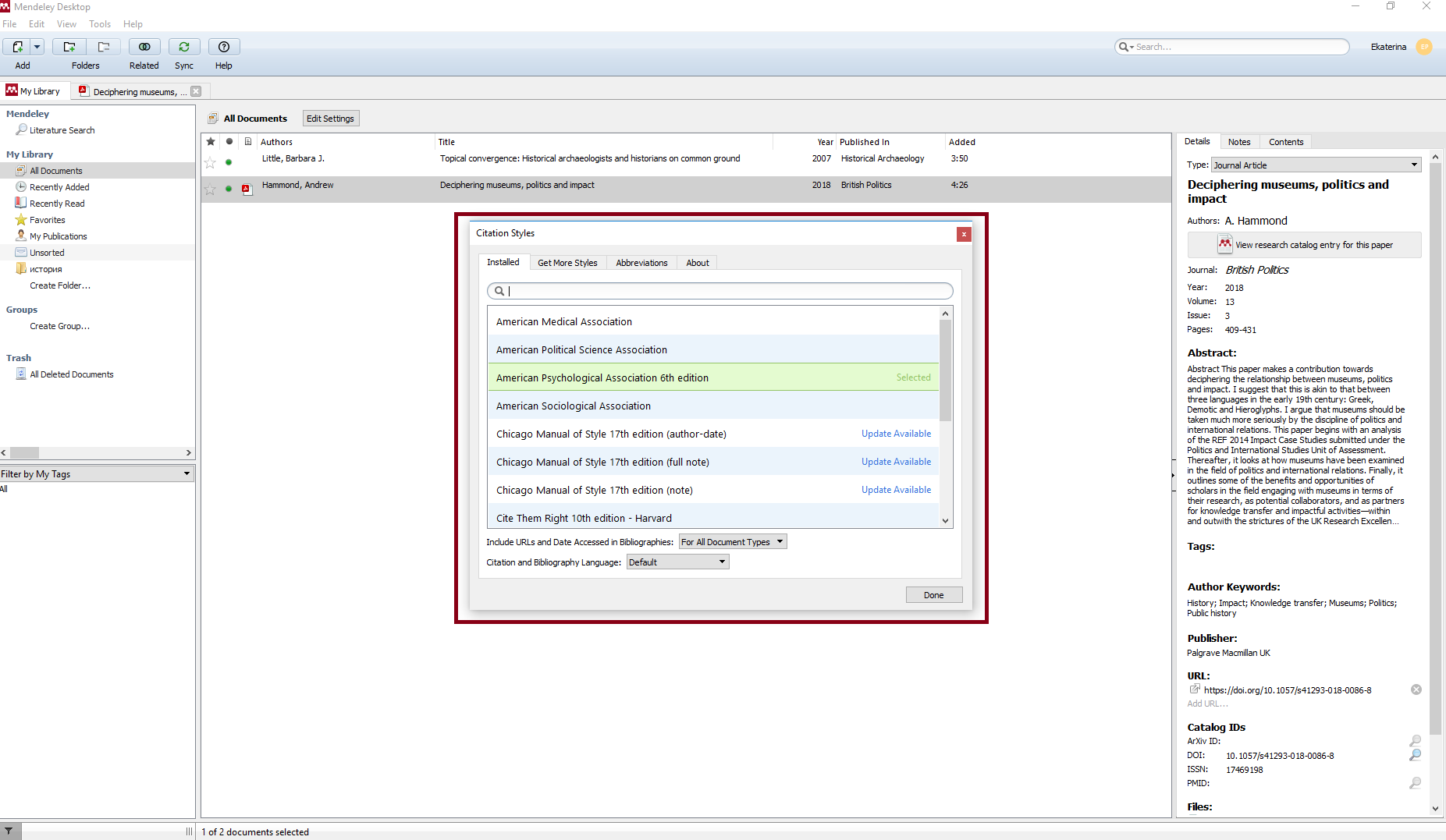This screenshot has width=1446, height=840.
Task: Sort documents by Authors column
Action: coord(346,142)
